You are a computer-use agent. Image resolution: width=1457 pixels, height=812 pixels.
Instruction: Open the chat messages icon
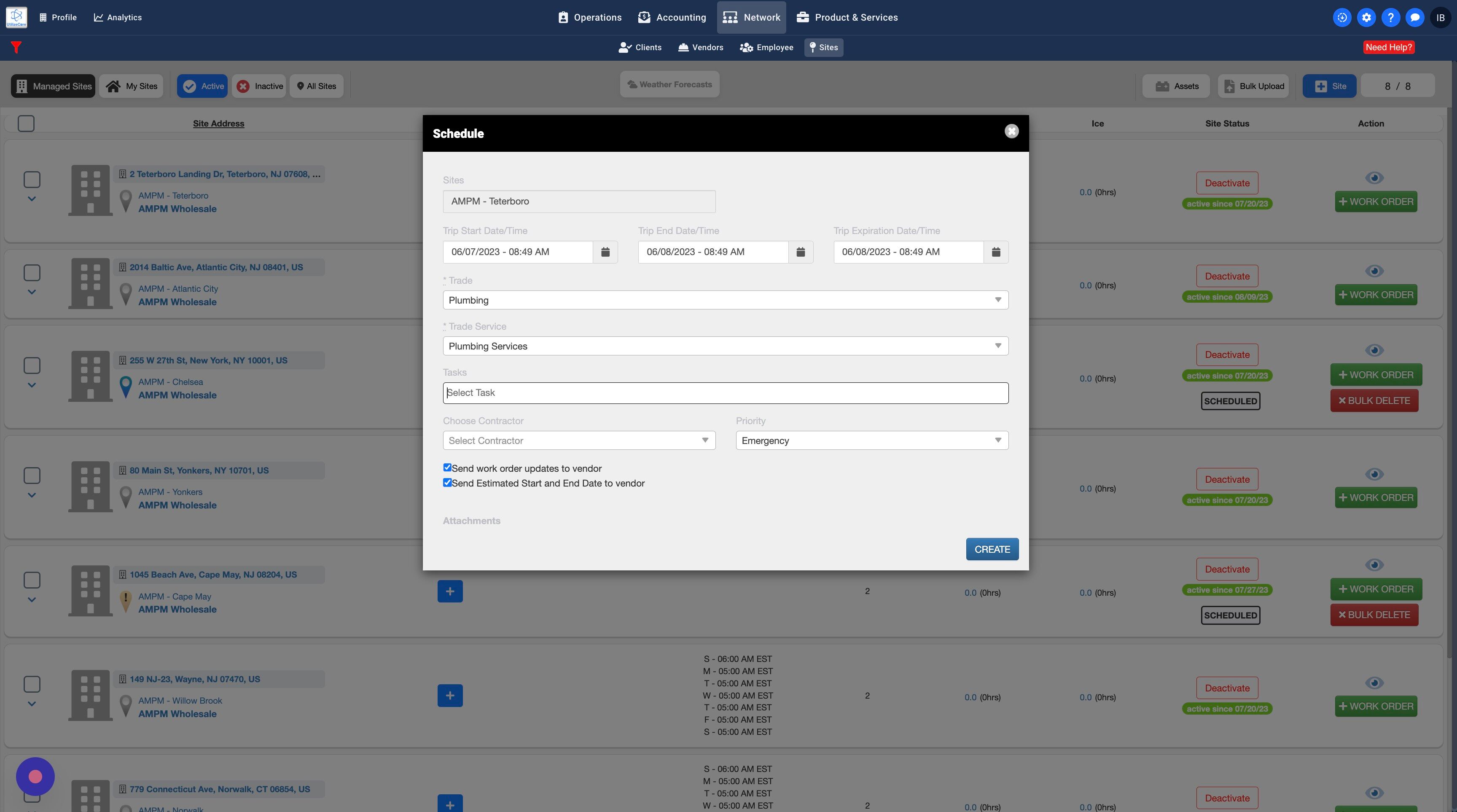[x=1414, y=18]
